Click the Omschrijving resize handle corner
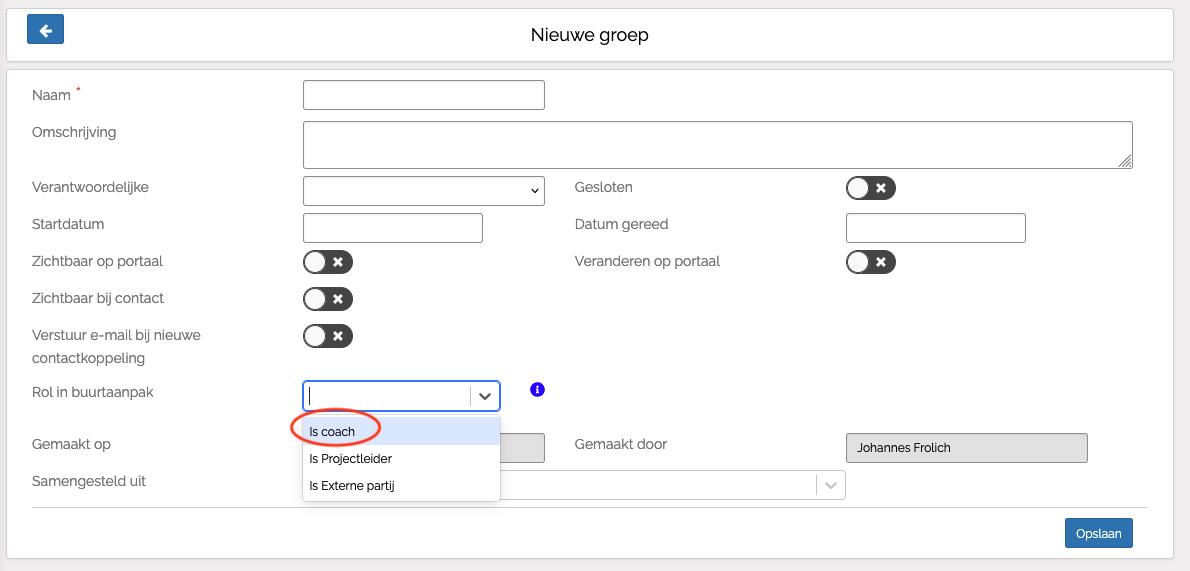Viewport: 1190px width, 571px height. 1126,162
